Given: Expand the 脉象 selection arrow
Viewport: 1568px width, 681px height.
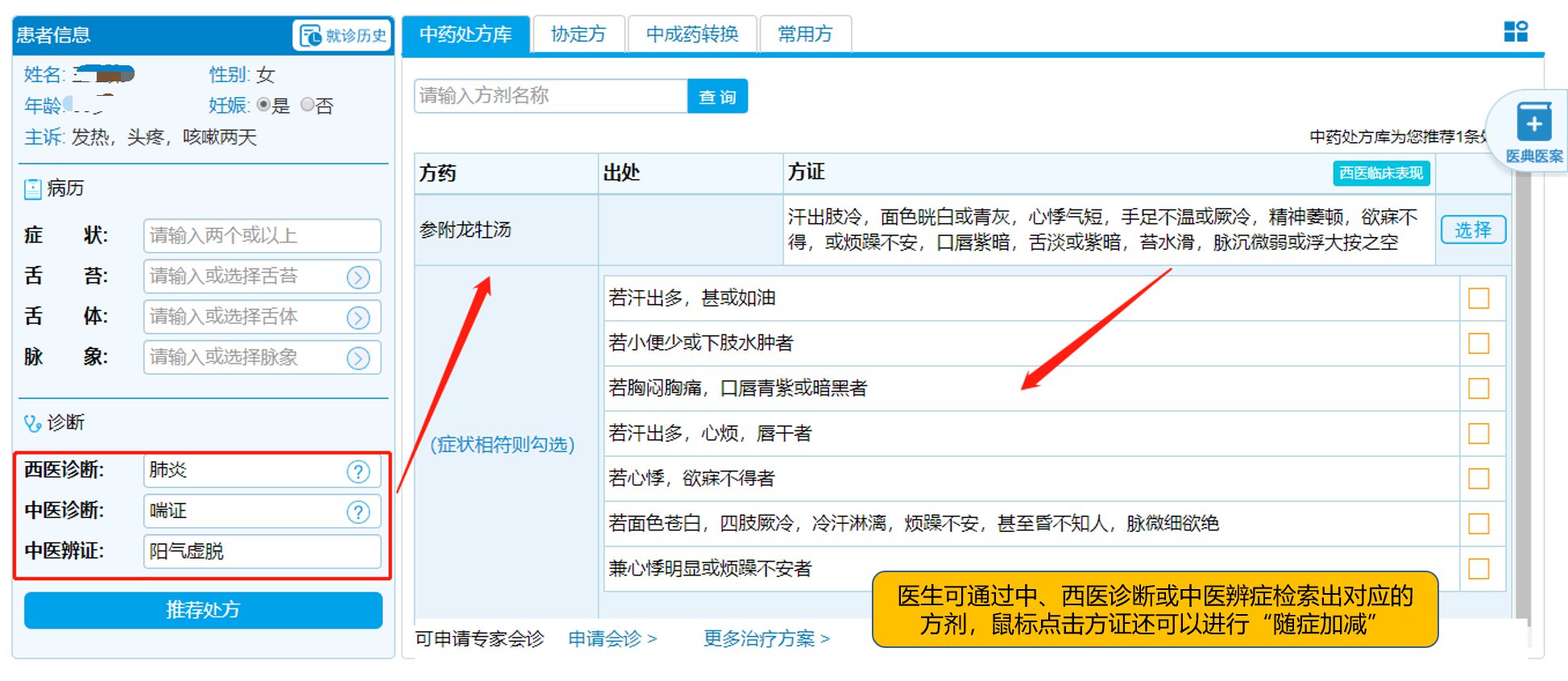Looking at the screenshot, I should [358, 358].
